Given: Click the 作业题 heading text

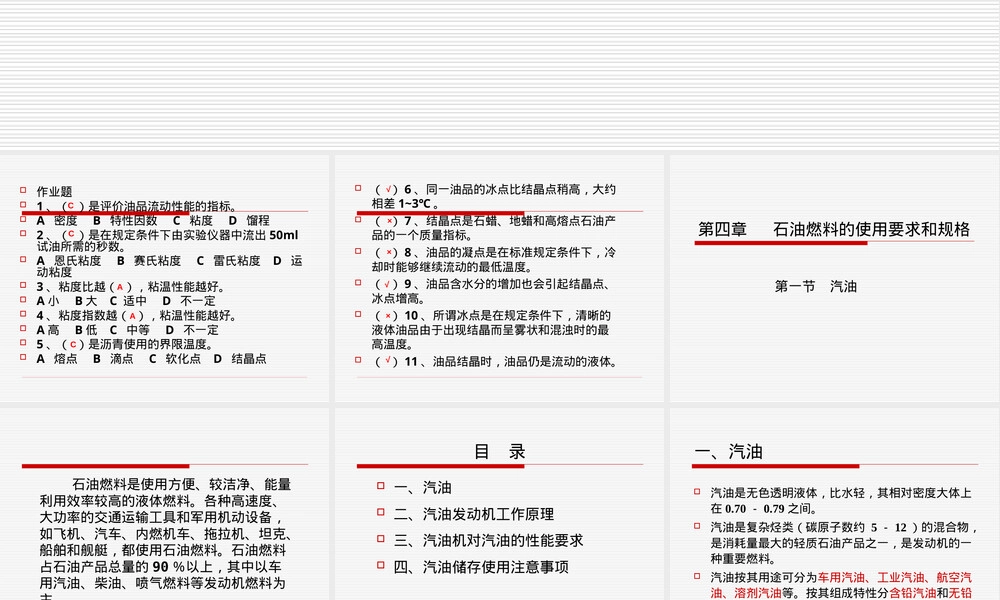Looking at the screenshot, I should 54,191.
